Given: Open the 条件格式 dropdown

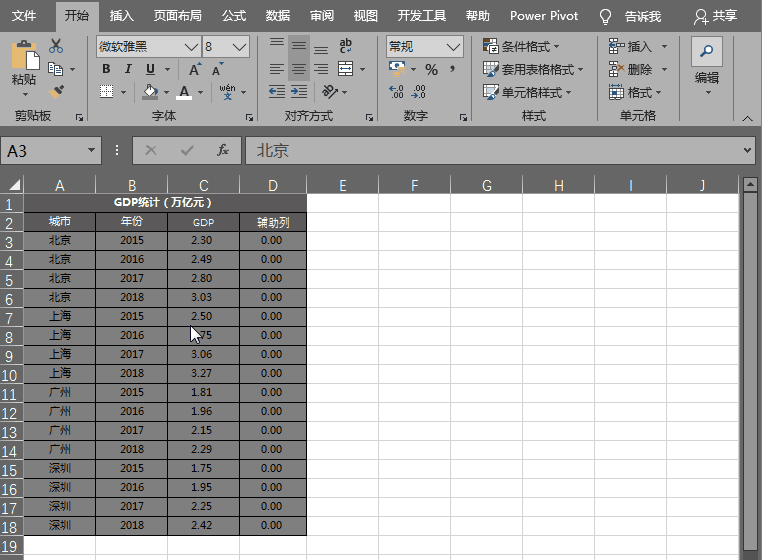Looking at the screenshot, I should tap(521, 47).
